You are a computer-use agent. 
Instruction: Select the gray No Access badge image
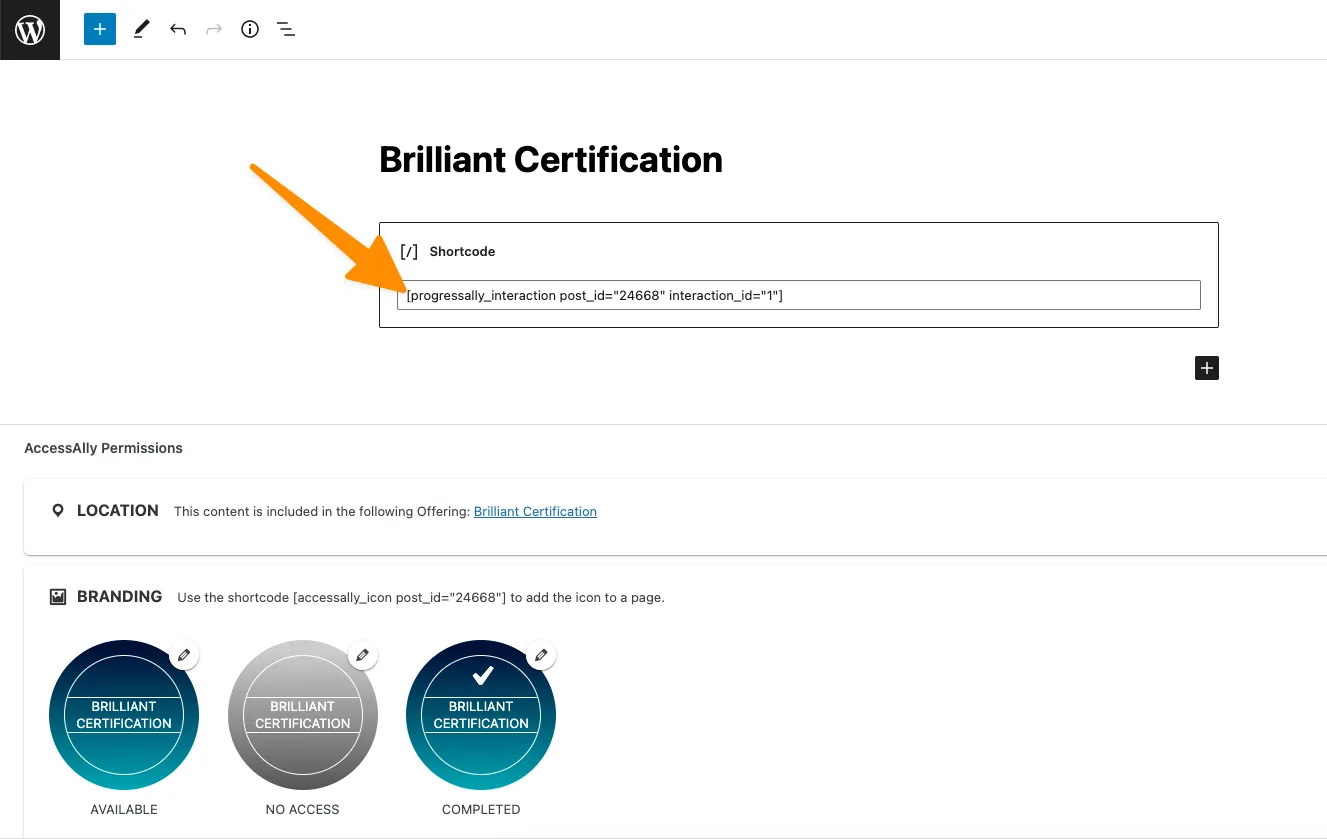point(302,715)
